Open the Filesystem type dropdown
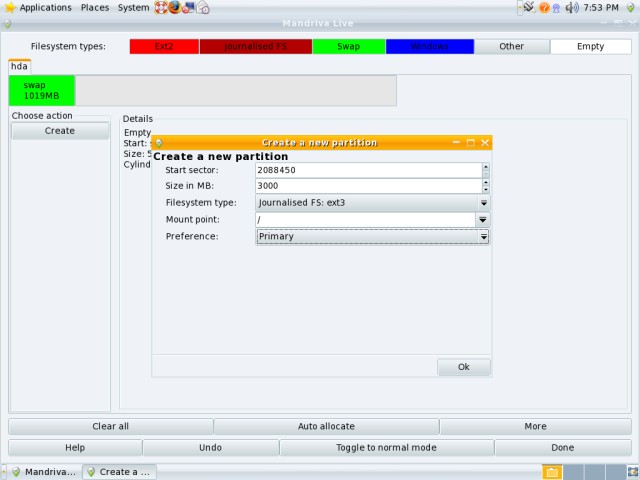The width and height of the screenshot is (640, 480). coord(372,203)
